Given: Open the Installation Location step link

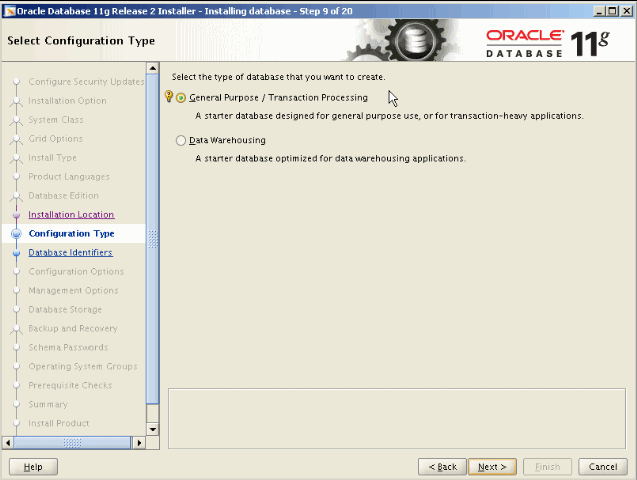Looking at the screenshot, I should pyautogui.click(x=71, y=214).
